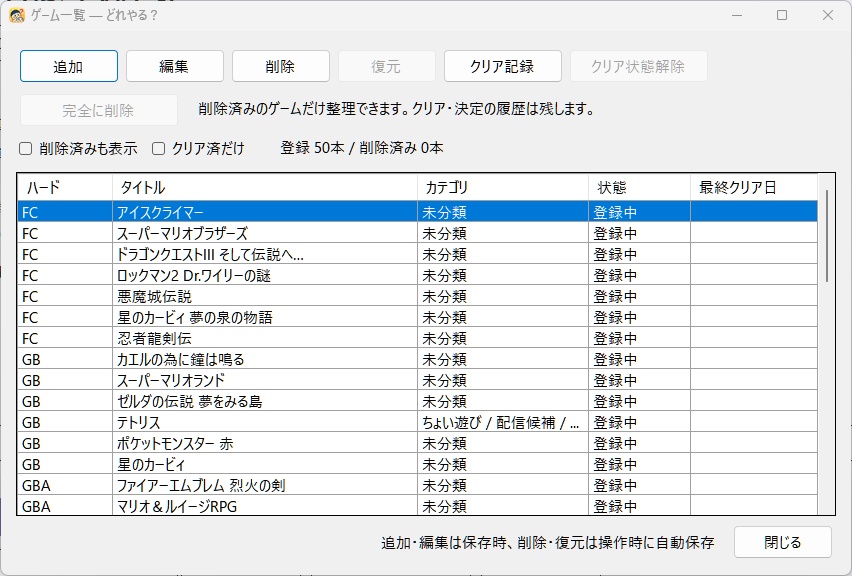The image size is (852, 576).
Task: Select the テトリス title cell
Action: pos(265,422)
